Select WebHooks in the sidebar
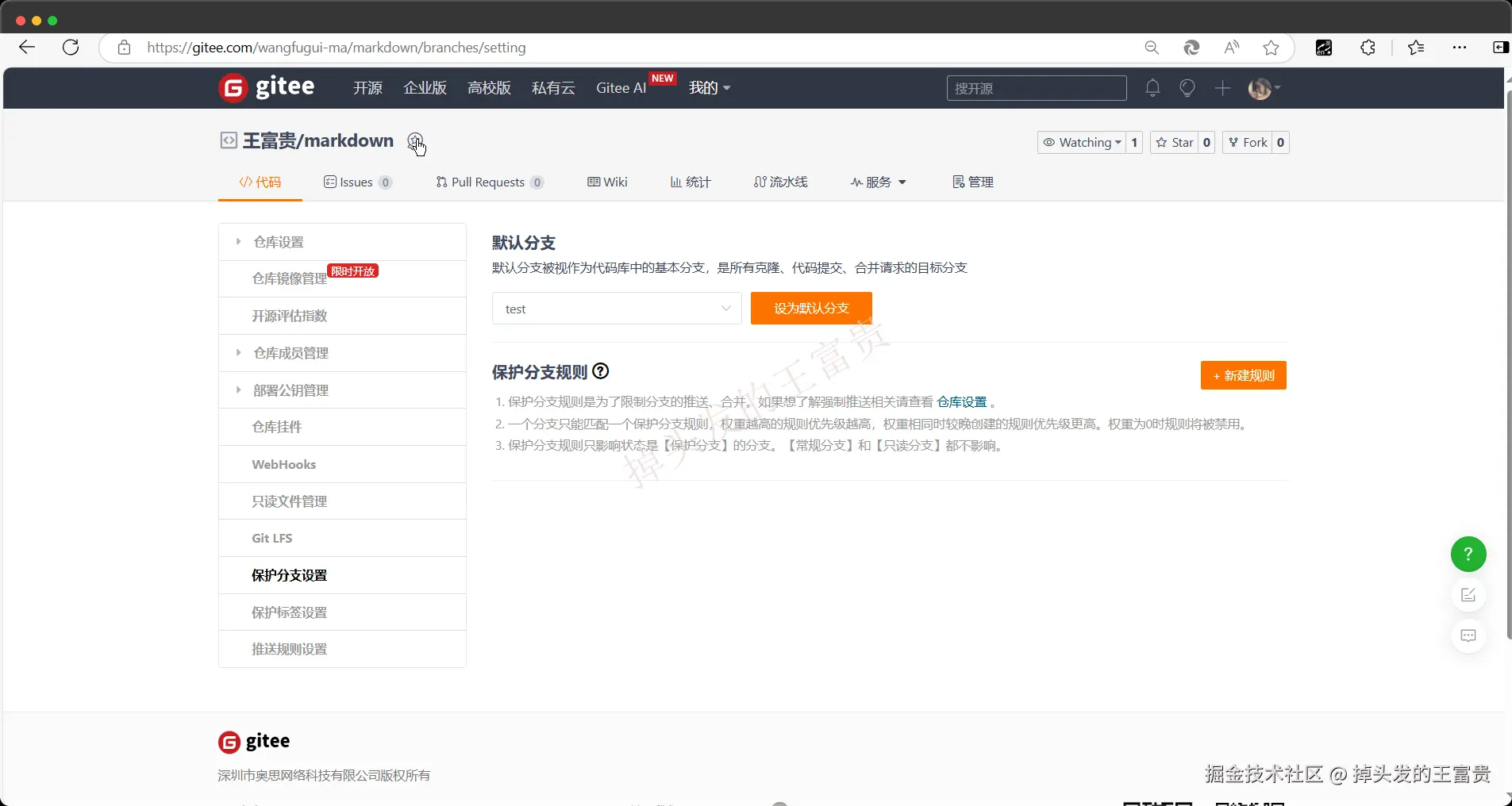This screenshot has width=1512, height=806. (342, 464)
